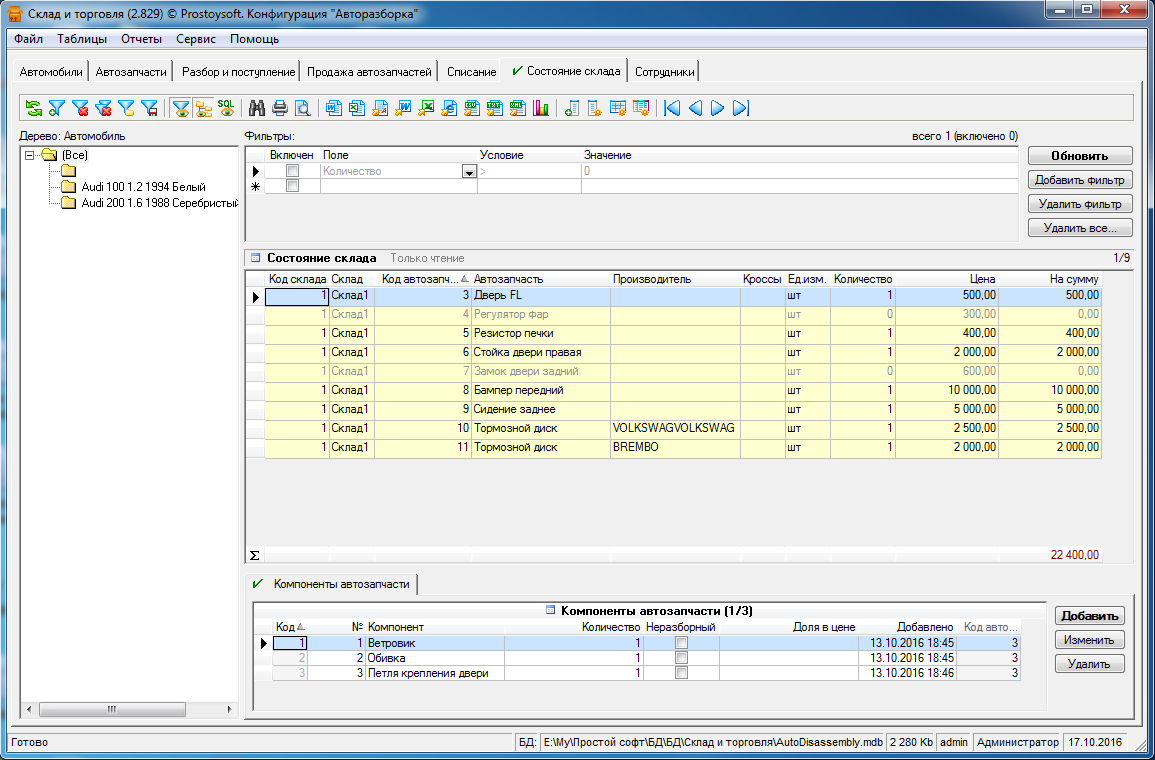1155x760 pixels.
Task: Click the binoculars search icon
Action: pyautogui.click(x=256, y=108)
